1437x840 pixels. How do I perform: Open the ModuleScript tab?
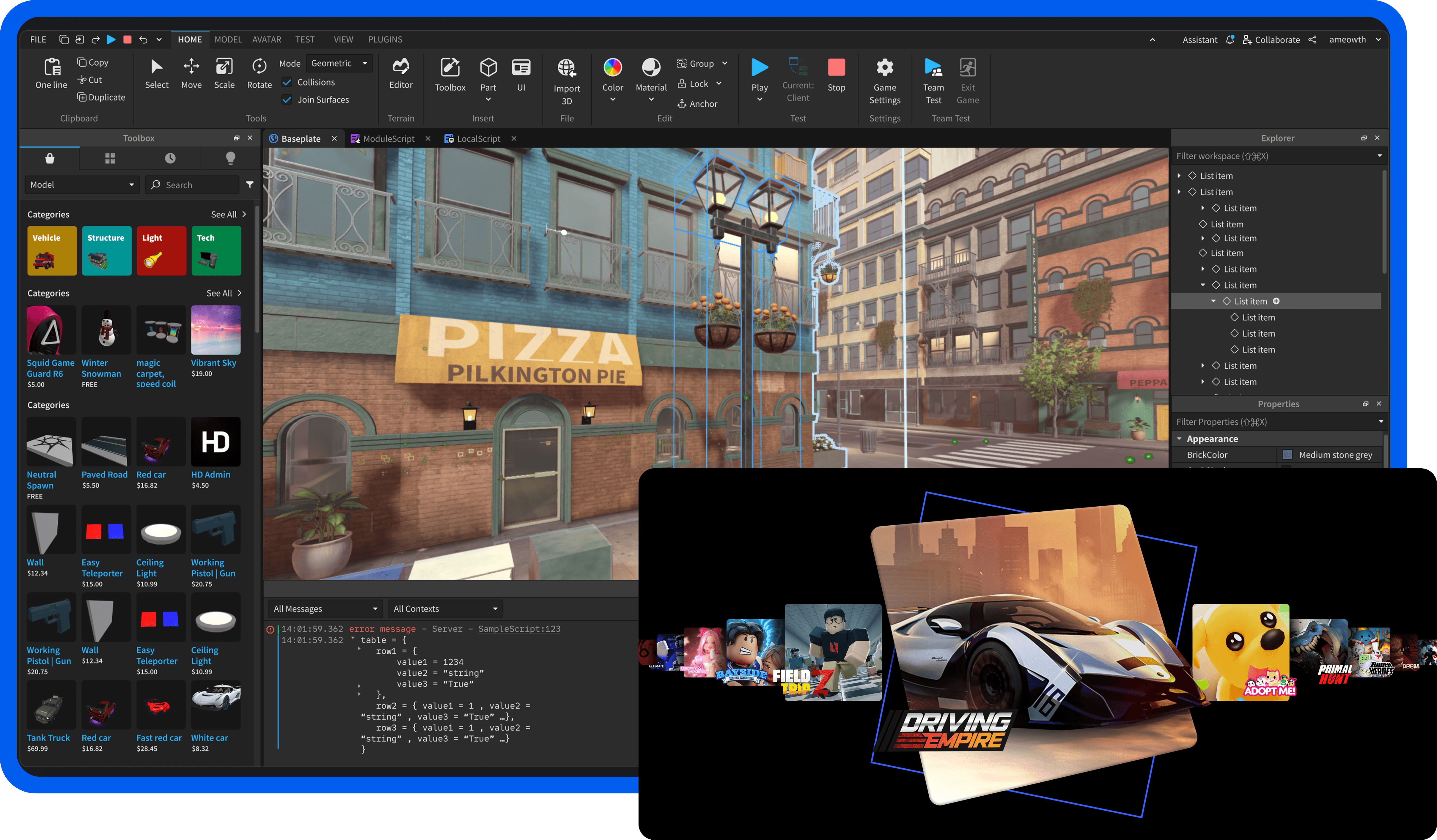(x=388, y=138)
